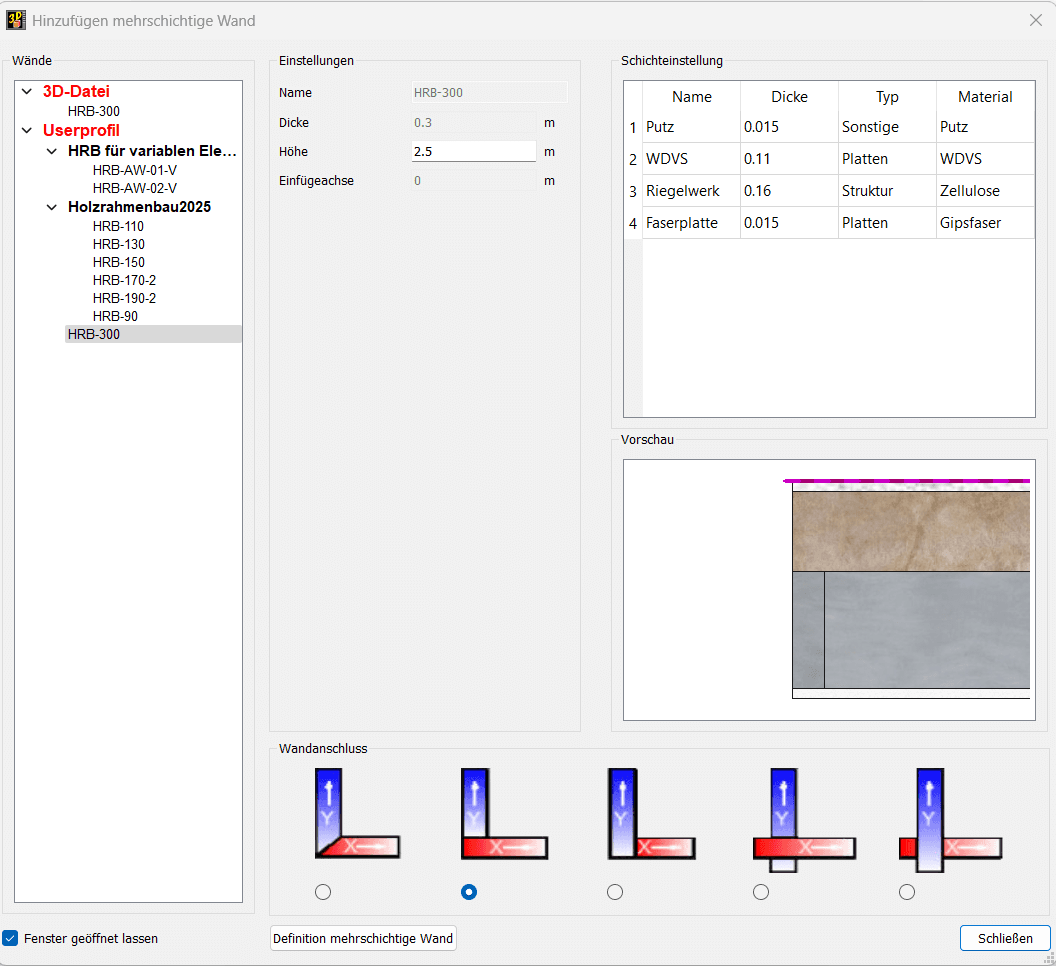
Task: Click the app icon in title bar
Action: (16, 20)
